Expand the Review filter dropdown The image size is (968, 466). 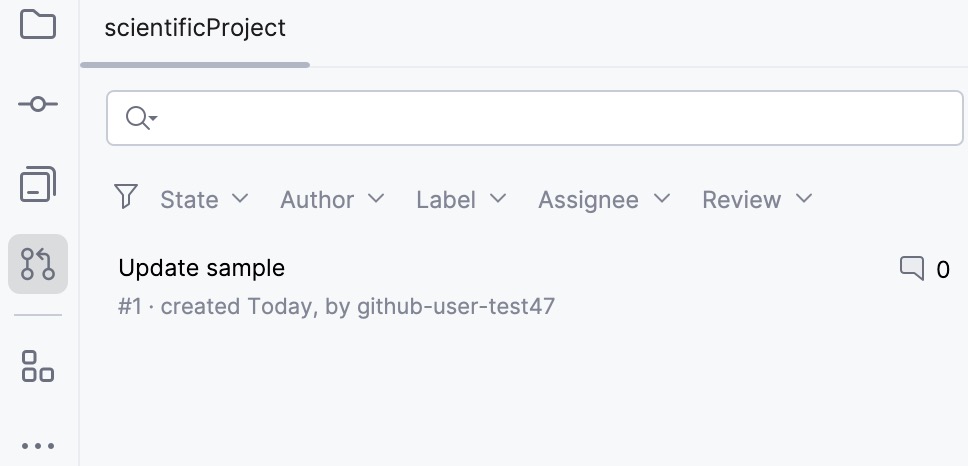(x=757, y=200)
